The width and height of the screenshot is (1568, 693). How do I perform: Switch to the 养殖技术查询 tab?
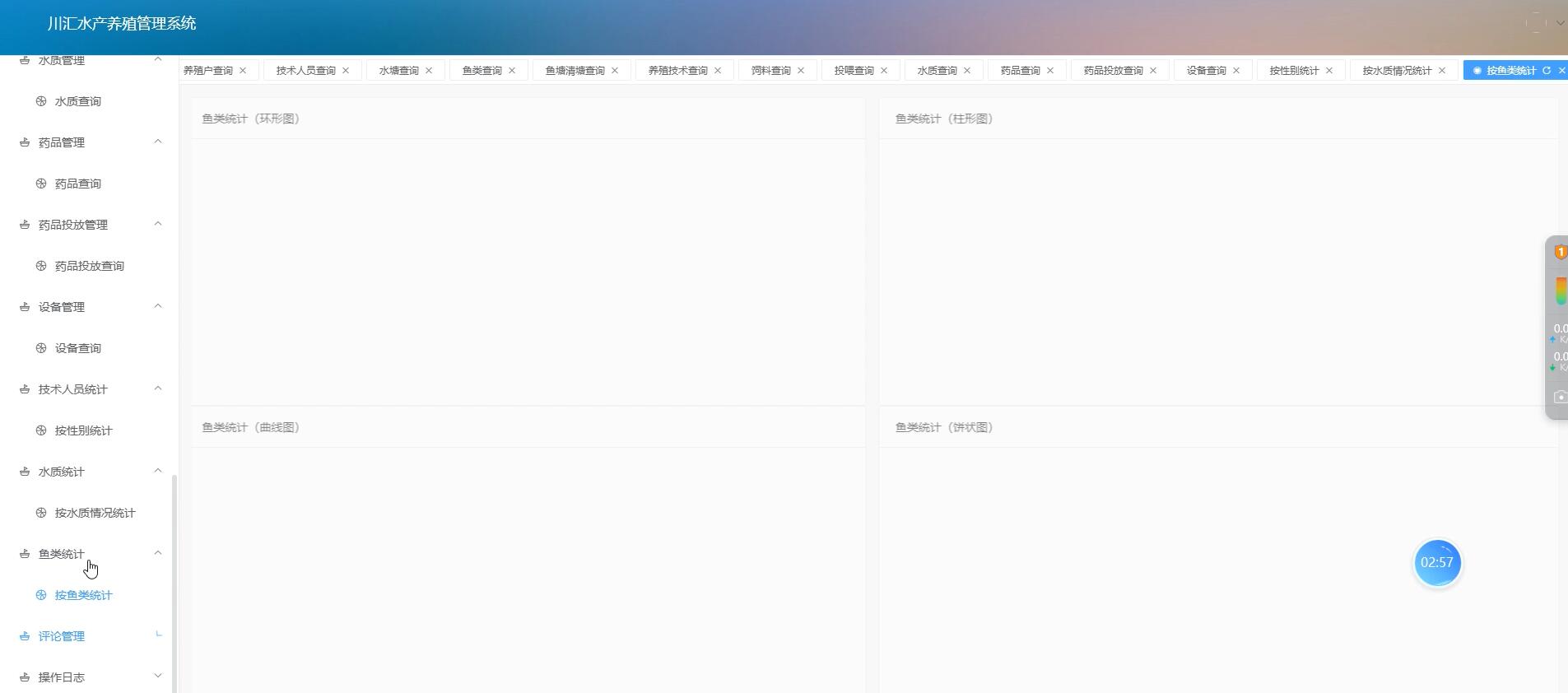pos(678,71)
